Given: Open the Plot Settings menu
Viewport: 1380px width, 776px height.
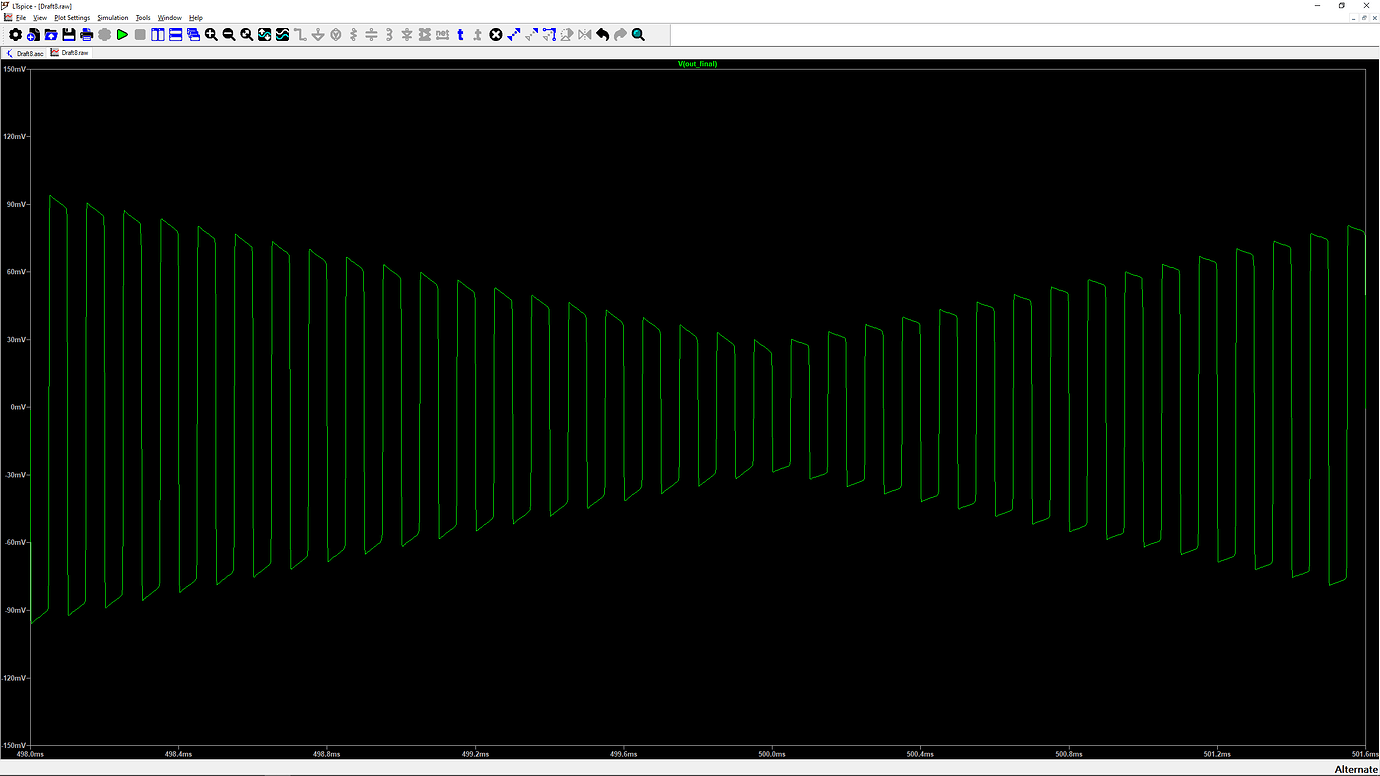Looking at the screenshot, I should click(x=71, y=17).
